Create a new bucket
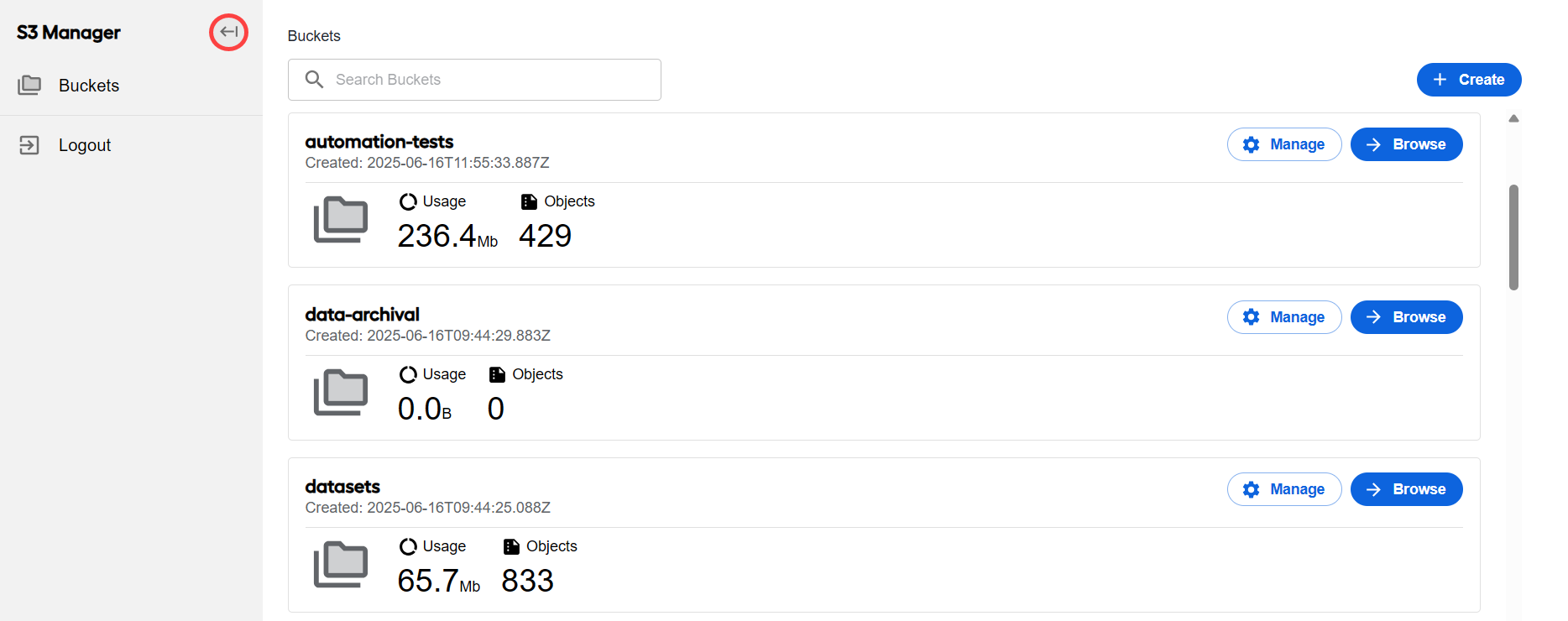 1469,80
